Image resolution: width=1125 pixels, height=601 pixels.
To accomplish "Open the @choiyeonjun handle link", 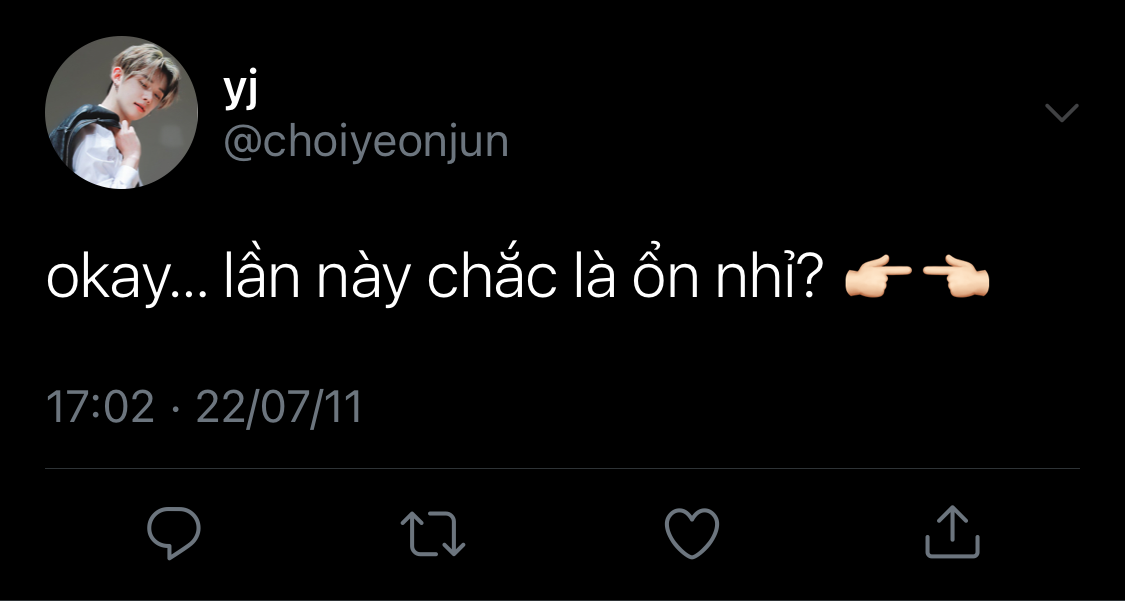I will point(366,142).
